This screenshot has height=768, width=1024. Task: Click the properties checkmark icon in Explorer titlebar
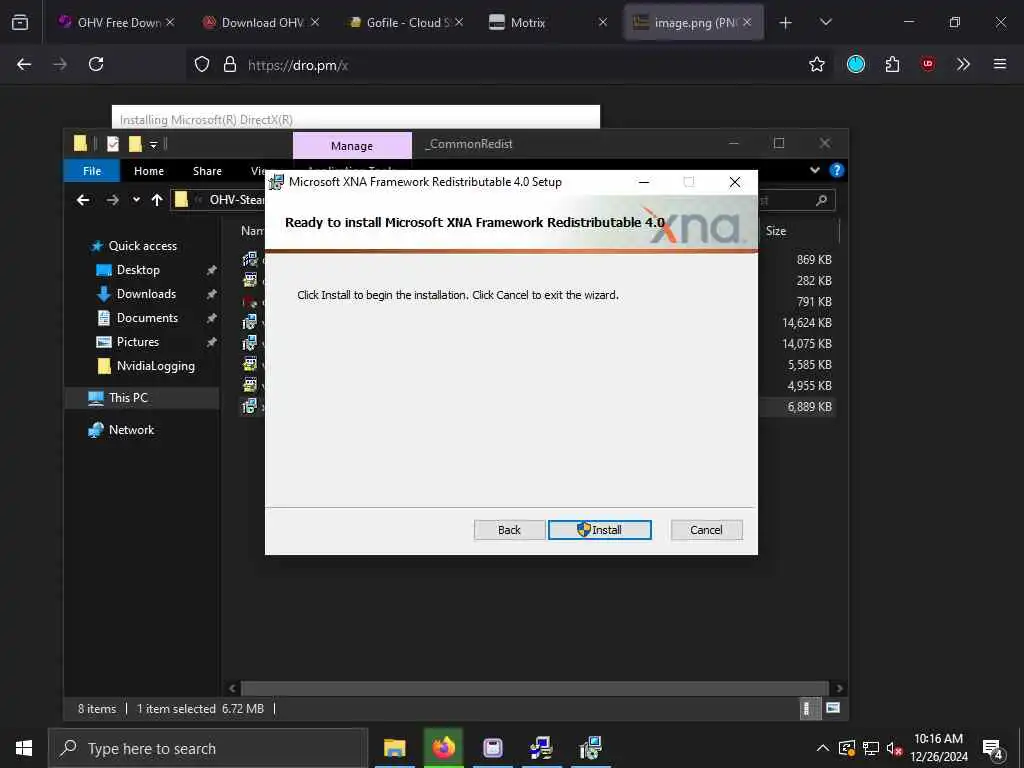[x=113, y=144]
